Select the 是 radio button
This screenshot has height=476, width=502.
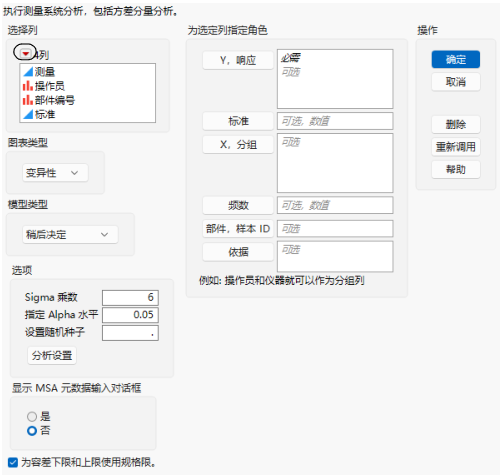pyautogui.click(x=32, y=416)
